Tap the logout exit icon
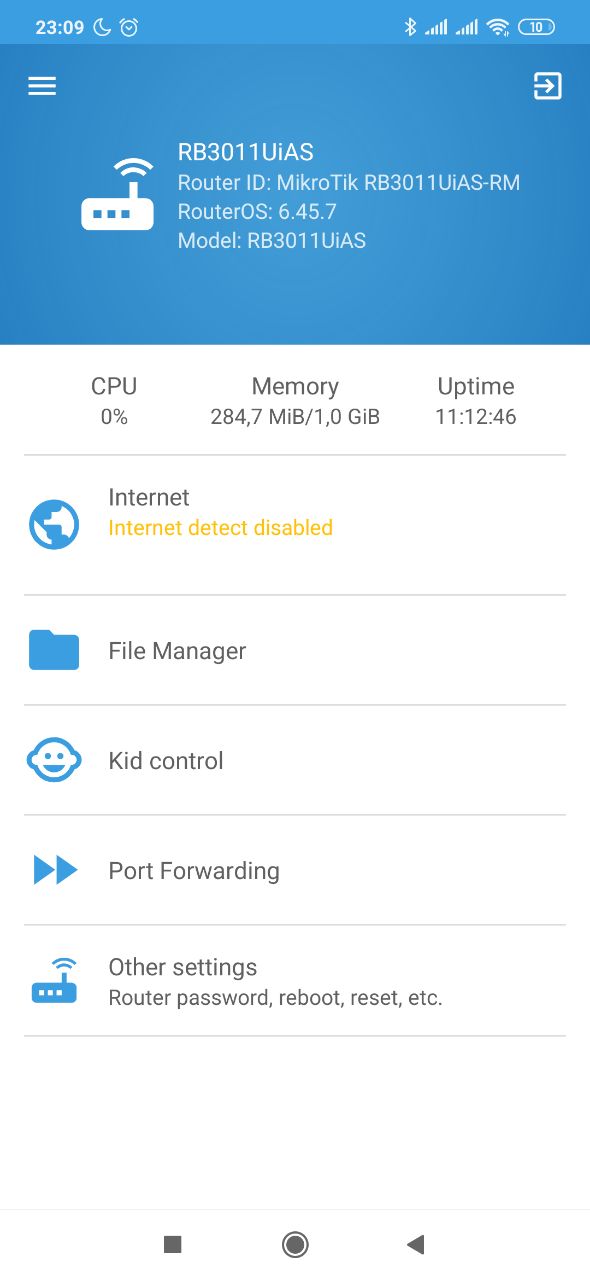 point(547,86)
